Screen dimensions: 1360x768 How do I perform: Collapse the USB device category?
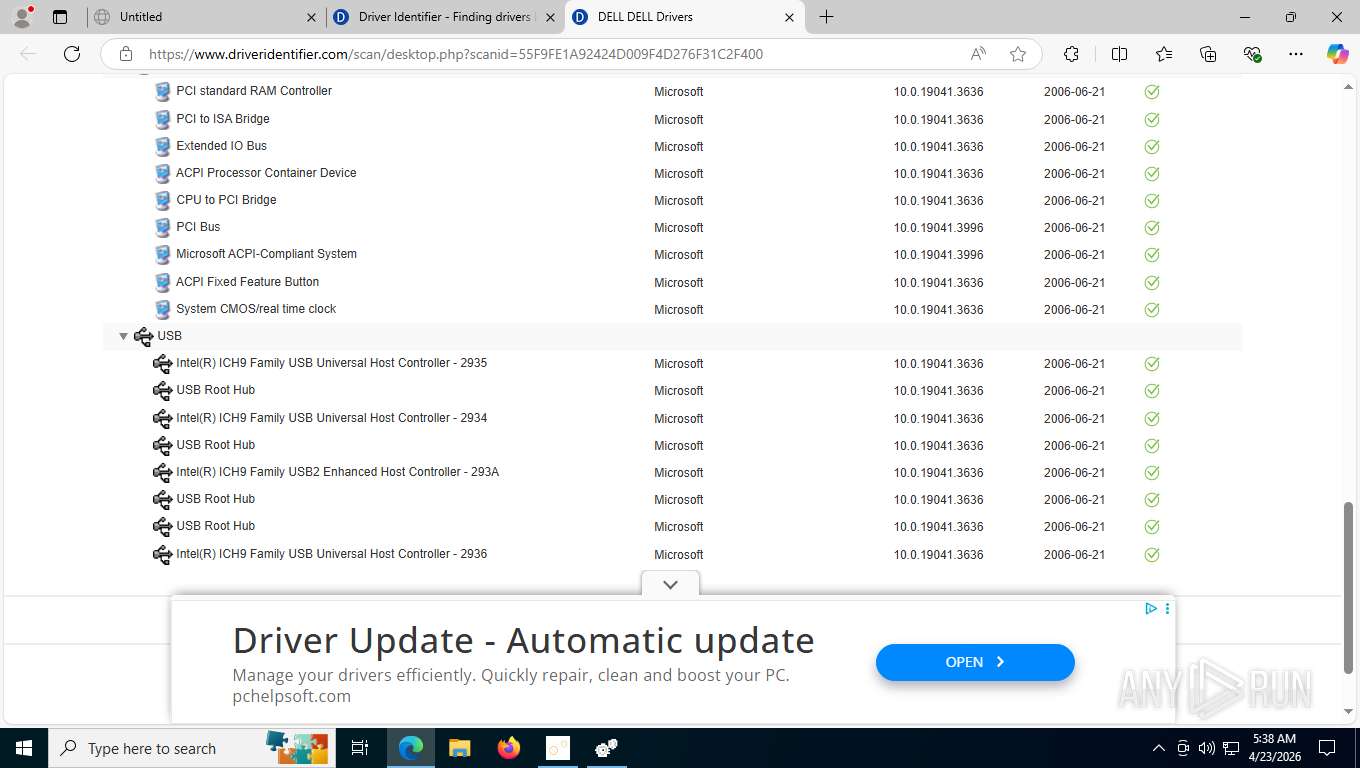pos(124,336)
